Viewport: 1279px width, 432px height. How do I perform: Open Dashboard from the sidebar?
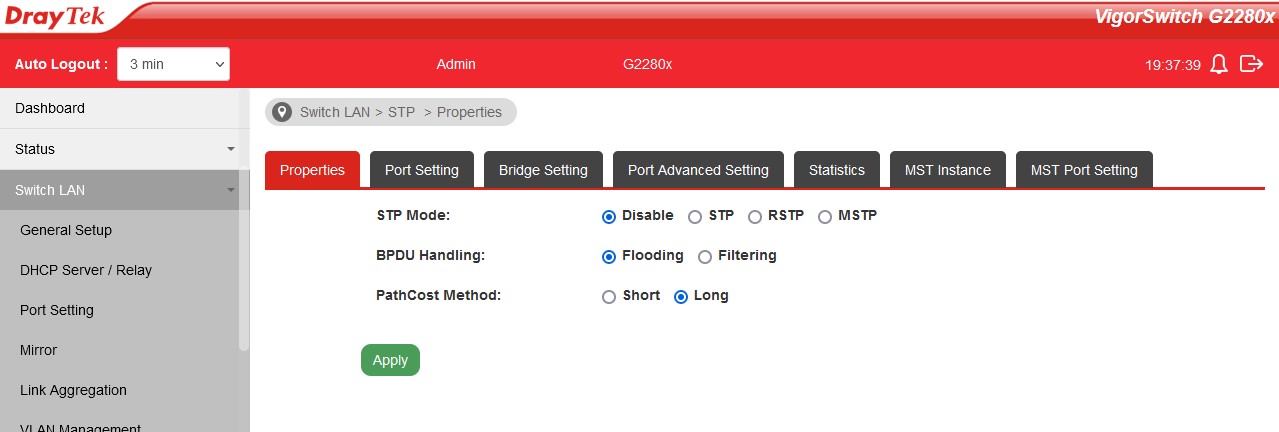coord(50,108)
